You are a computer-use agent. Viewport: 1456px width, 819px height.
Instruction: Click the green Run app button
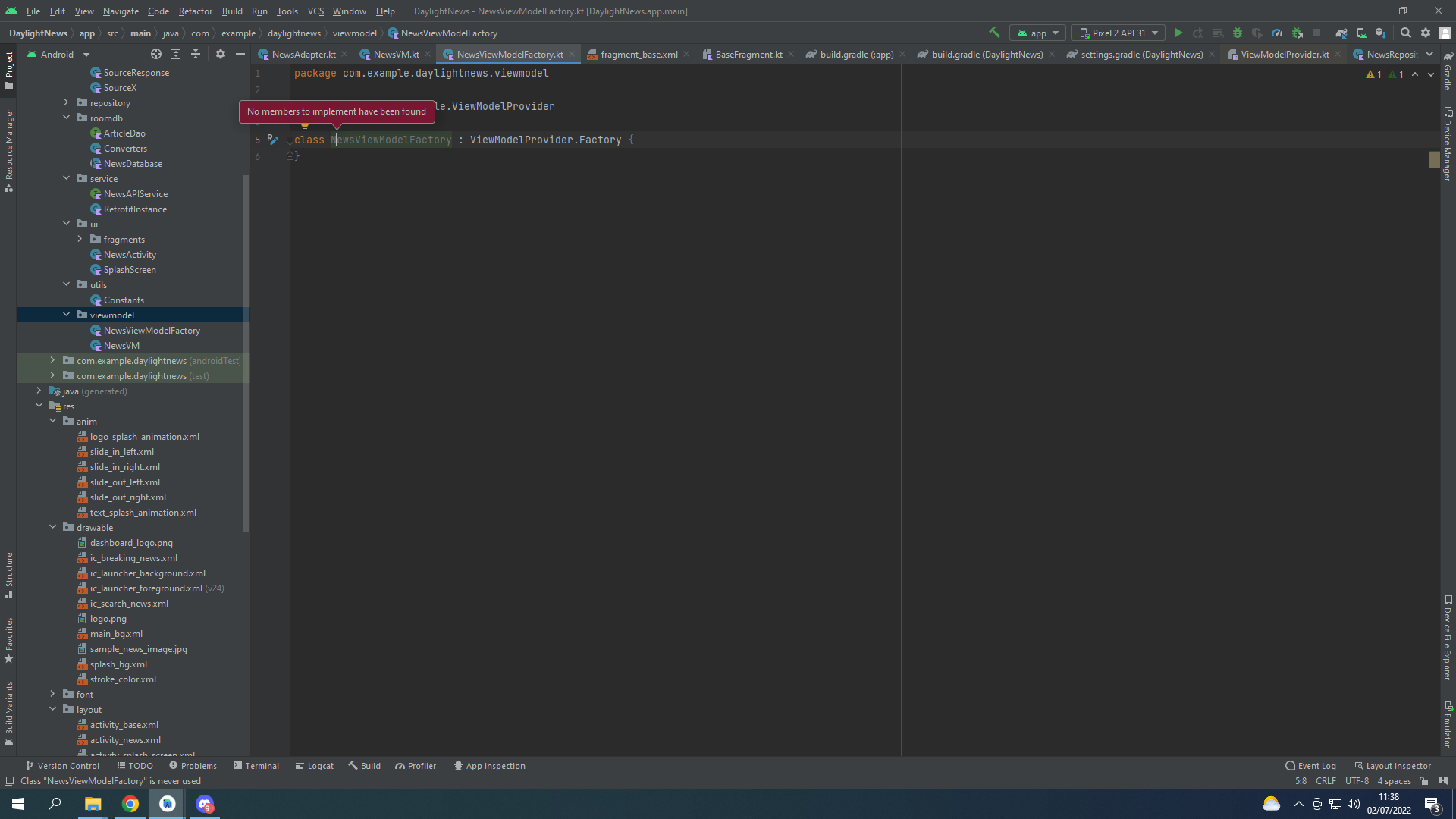point(1178,33)
